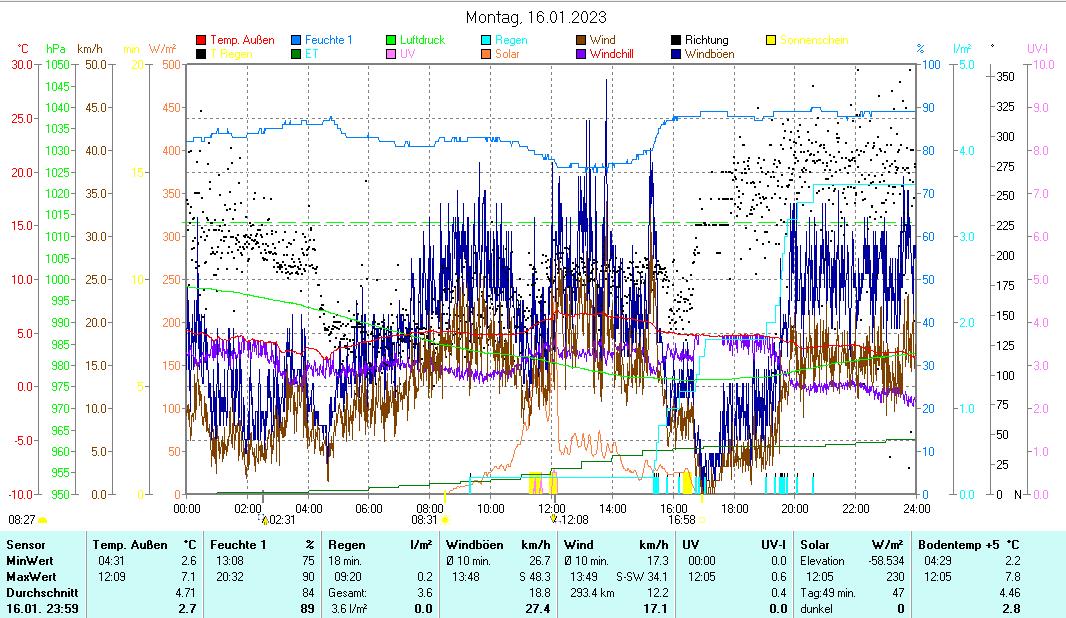Click the dark blue Windböen legend square
Viewport: 1066px width, 618px height.
point(676,54)
